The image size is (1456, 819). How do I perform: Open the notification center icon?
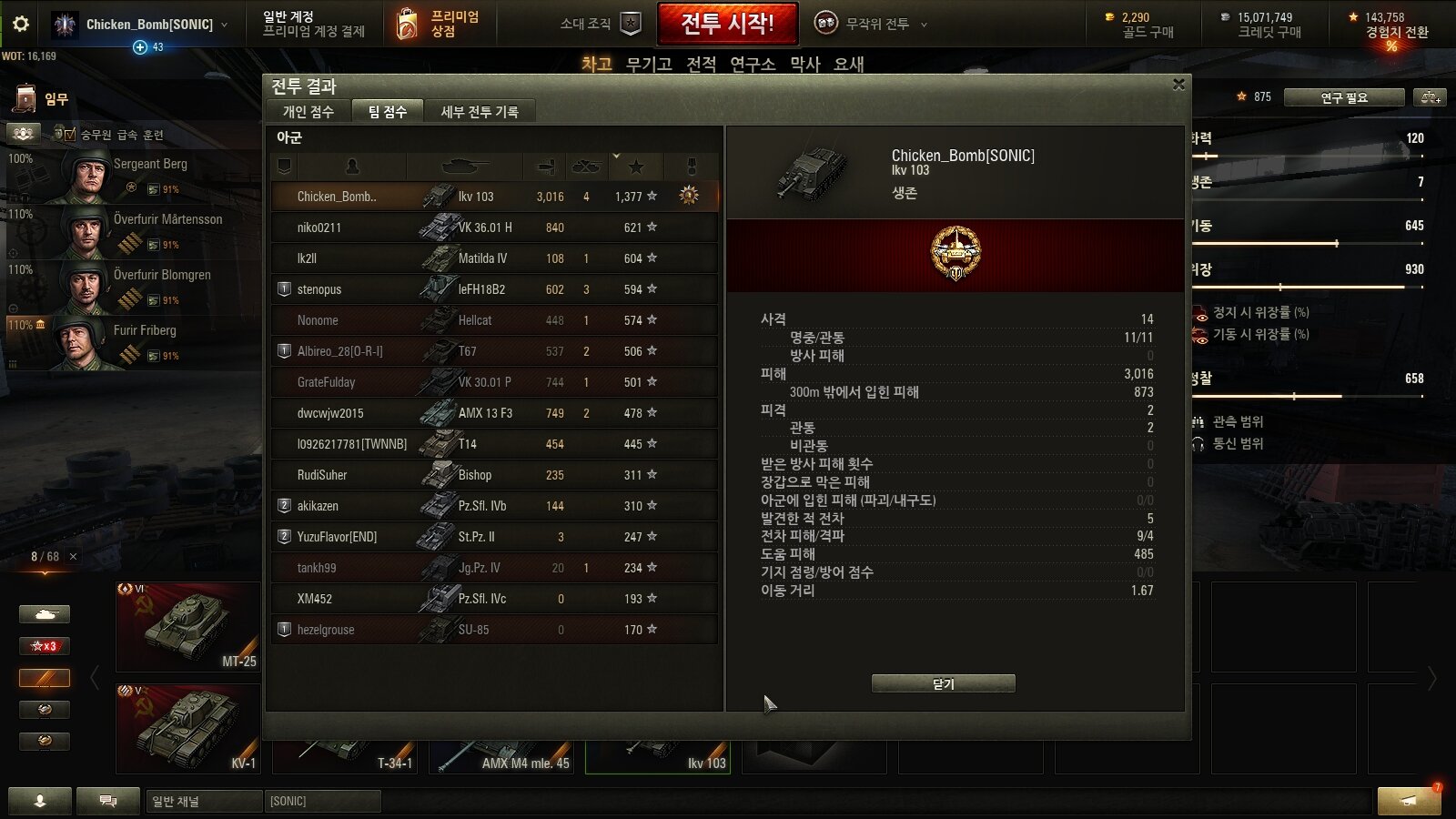pos(1409,801)
